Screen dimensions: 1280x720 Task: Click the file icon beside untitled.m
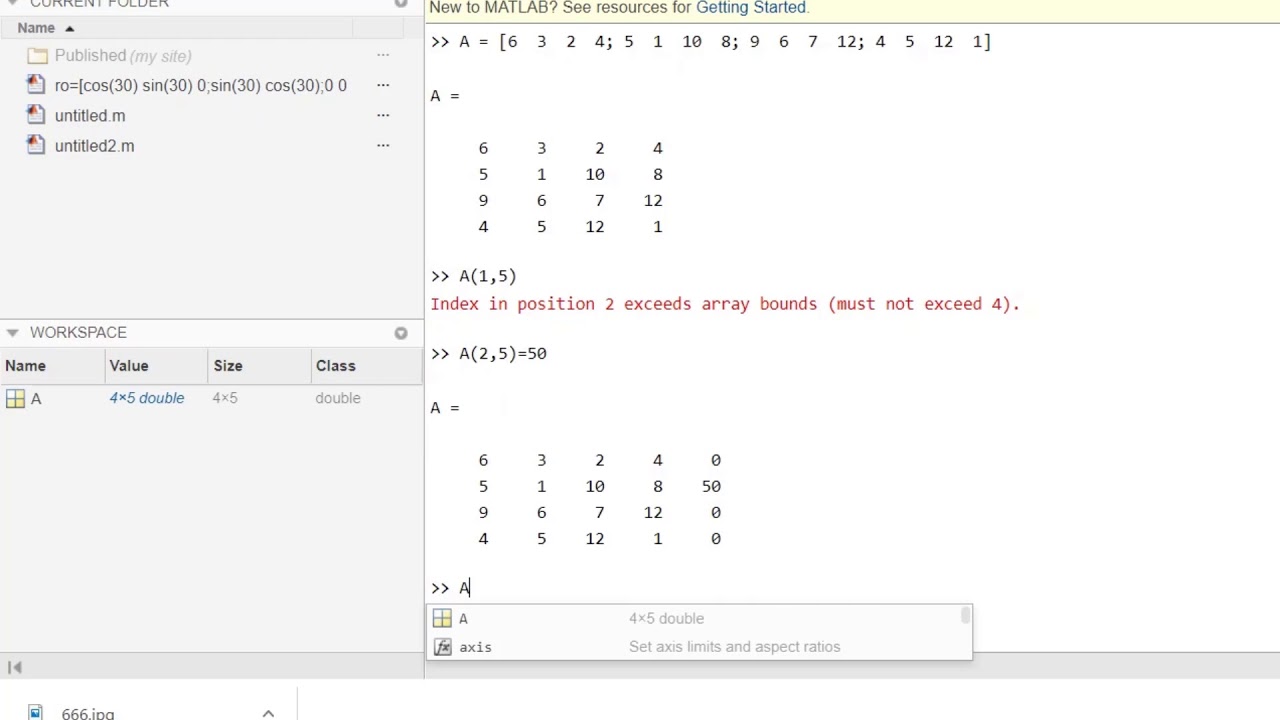click(x=36, y=115)
